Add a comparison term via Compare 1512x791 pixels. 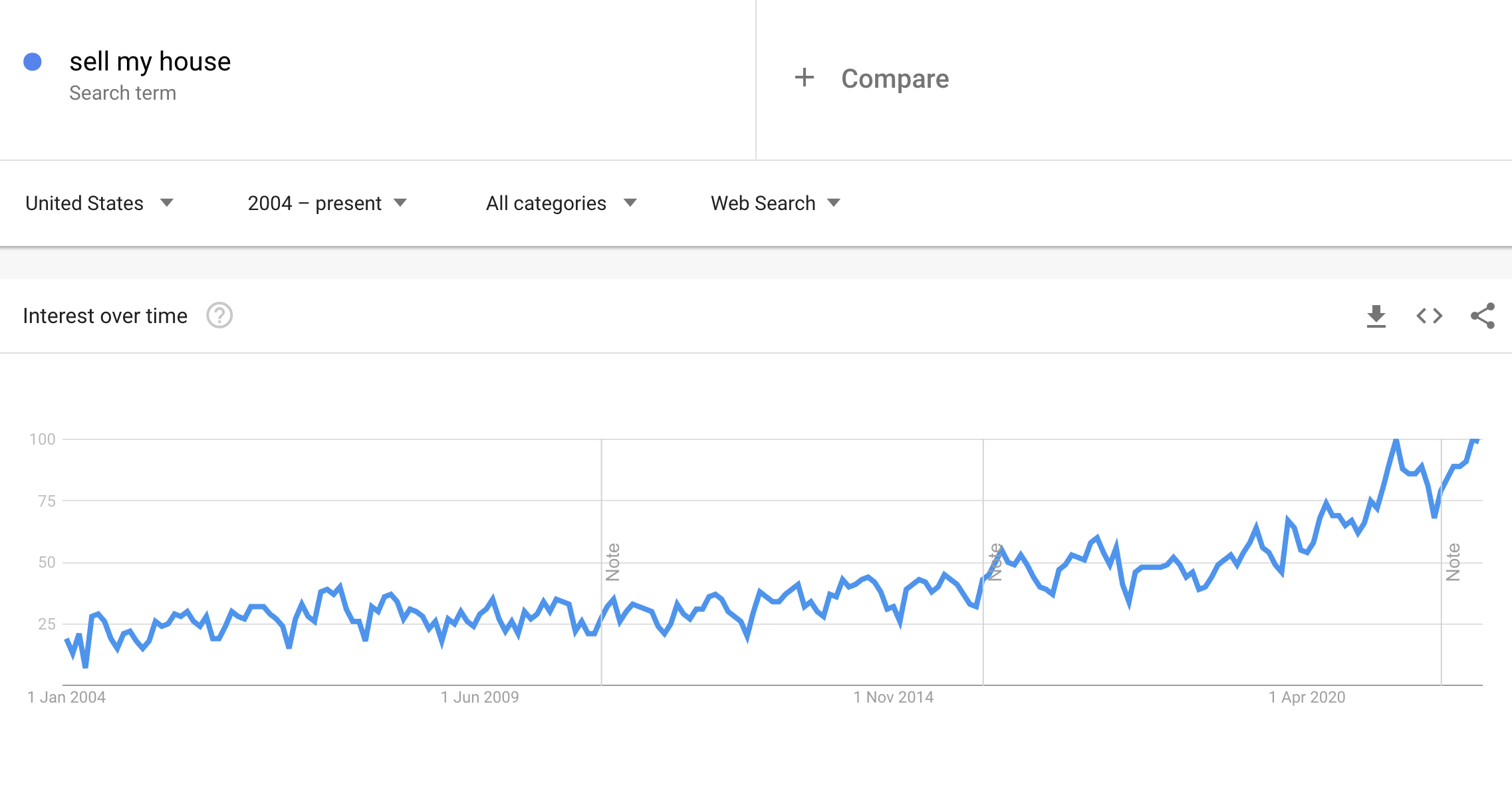click(x=894, y=79)
